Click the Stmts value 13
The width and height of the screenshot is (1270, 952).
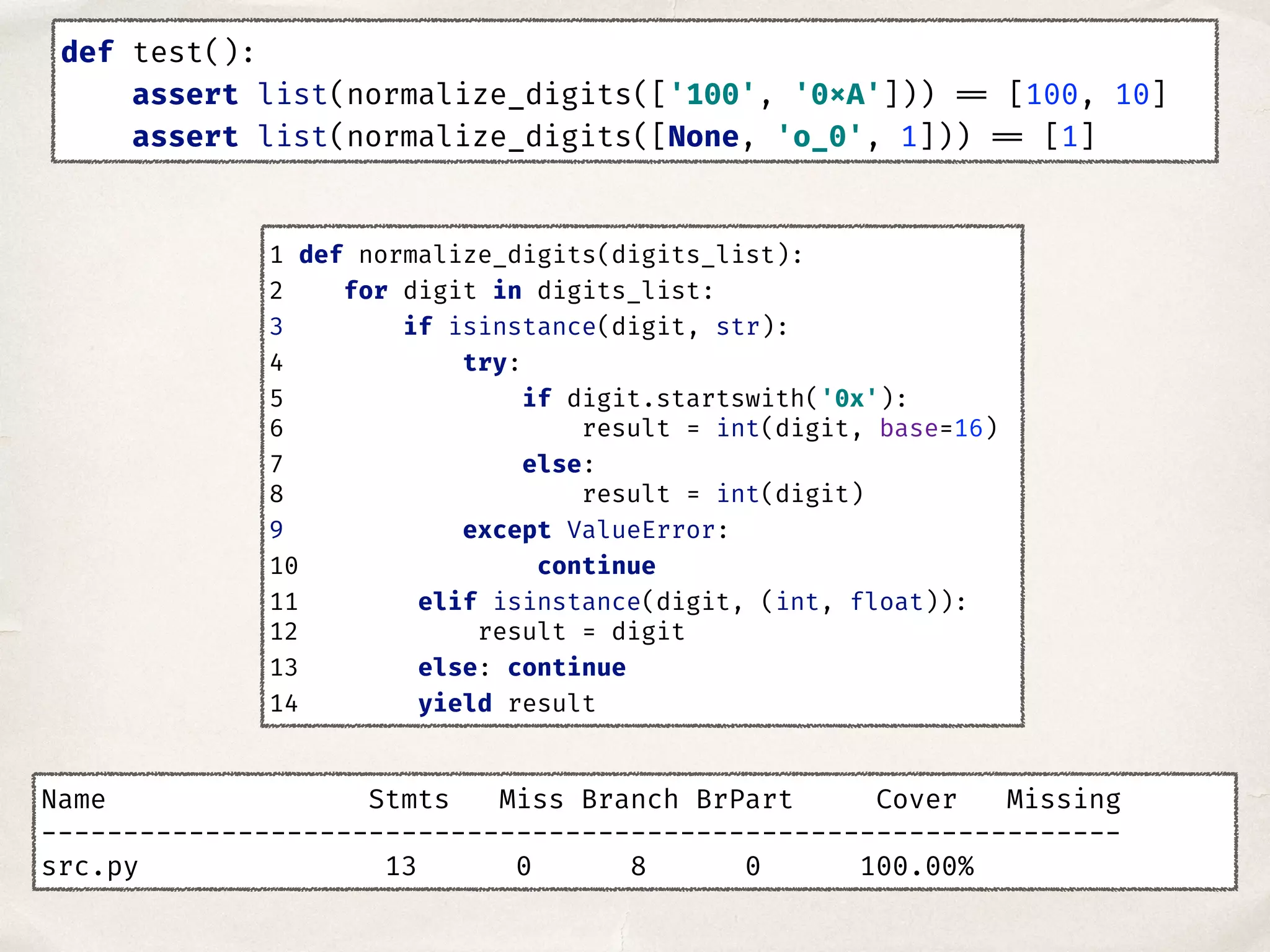401,866
